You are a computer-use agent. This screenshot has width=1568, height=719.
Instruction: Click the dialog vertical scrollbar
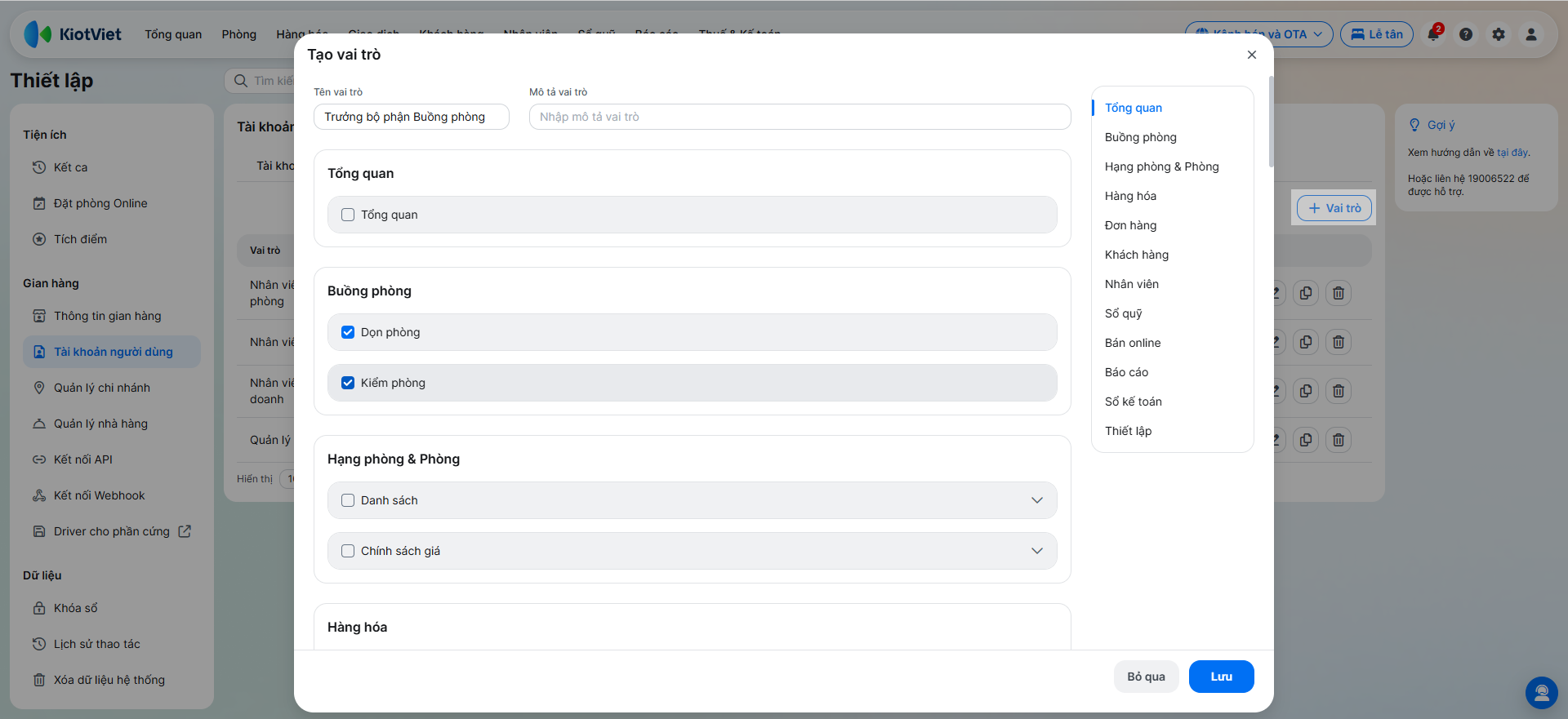(x=1271, y=122)
